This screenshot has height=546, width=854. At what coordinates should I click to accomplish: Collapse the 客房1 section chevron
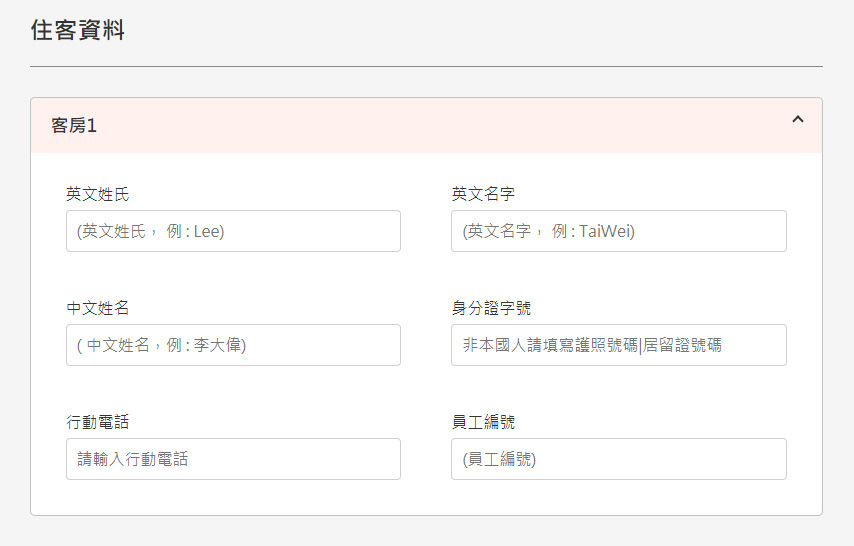coord(797,119)
